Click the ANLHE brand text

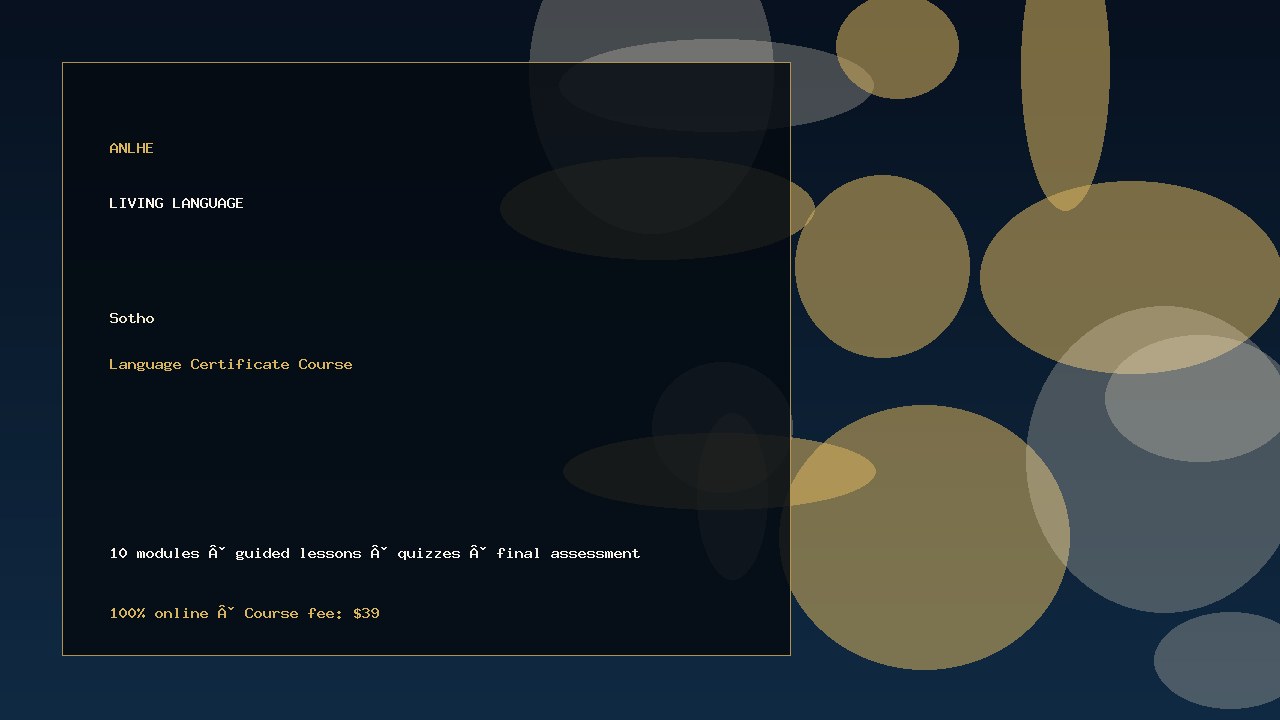[x=131, y=148]
